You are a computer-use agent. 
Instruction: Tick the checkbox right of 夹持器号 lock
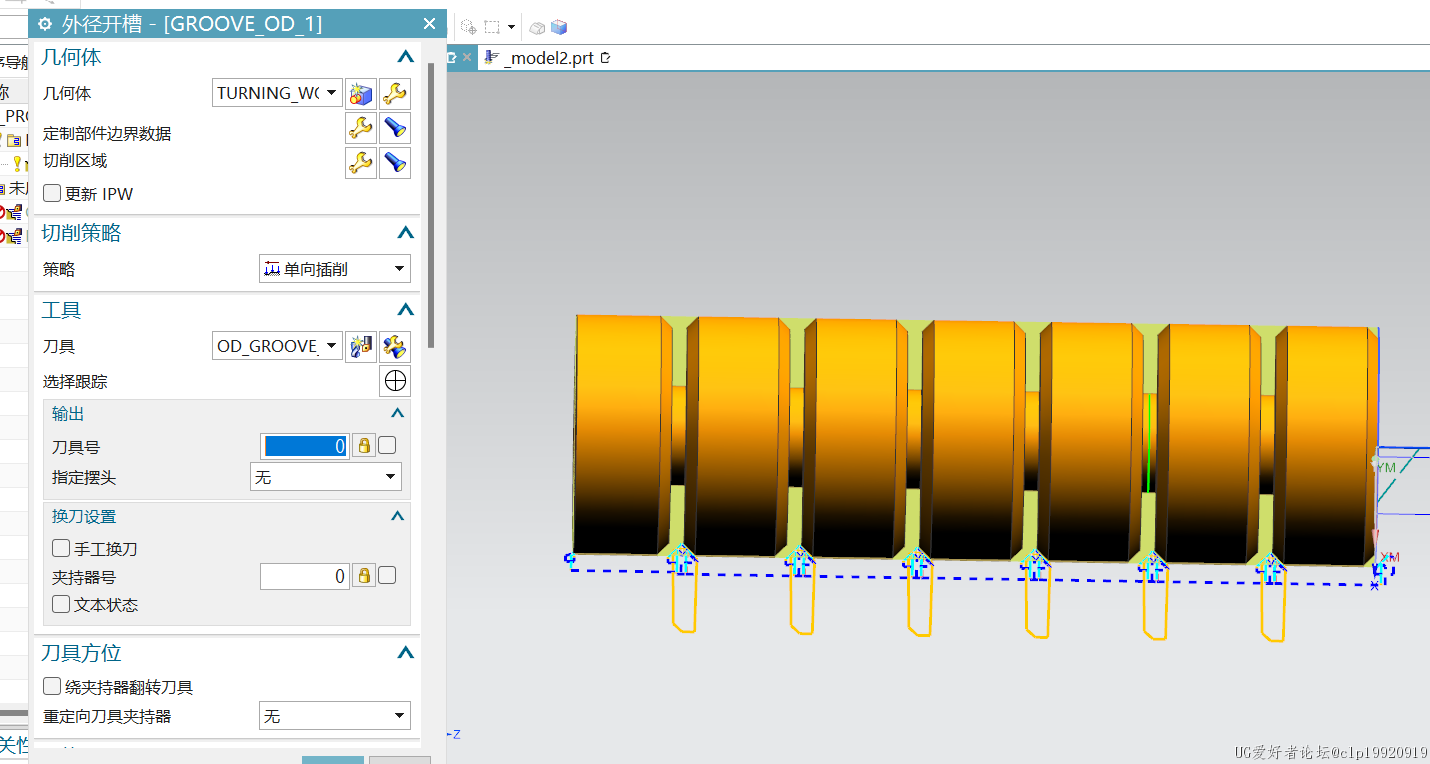(x=387, y=575)
